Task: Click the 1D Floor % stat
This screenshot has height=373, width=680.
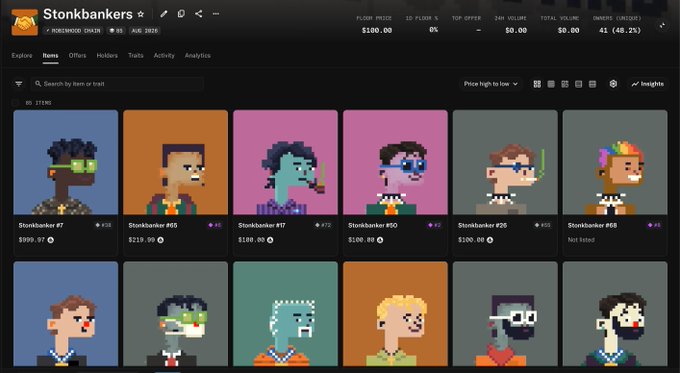Action: [x=422, y=25]
